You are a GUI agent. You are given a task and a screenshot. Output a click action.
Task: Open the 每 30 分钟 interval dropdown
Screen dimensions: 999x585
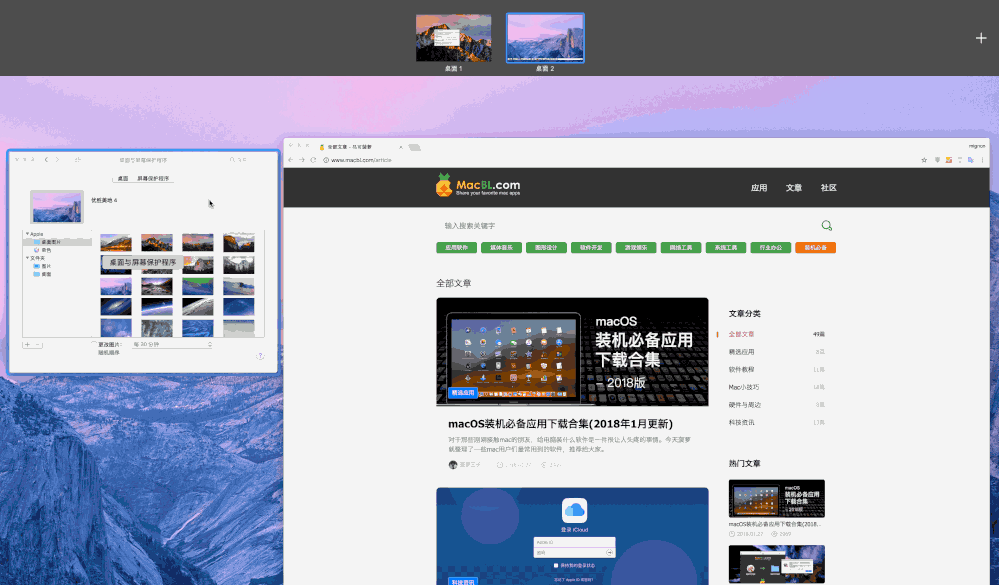pyautogui.click(x=172, y=344)
